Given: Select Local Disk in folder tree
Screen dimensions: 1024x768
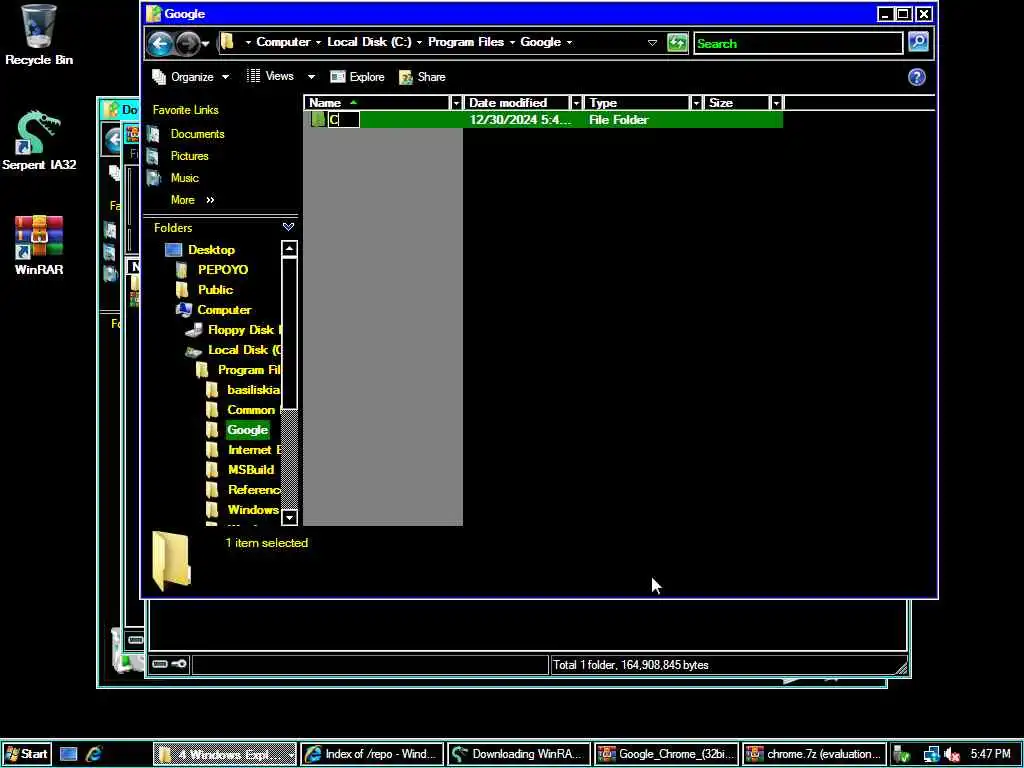Looking at the screenshot, I should [x=244, y=350].
